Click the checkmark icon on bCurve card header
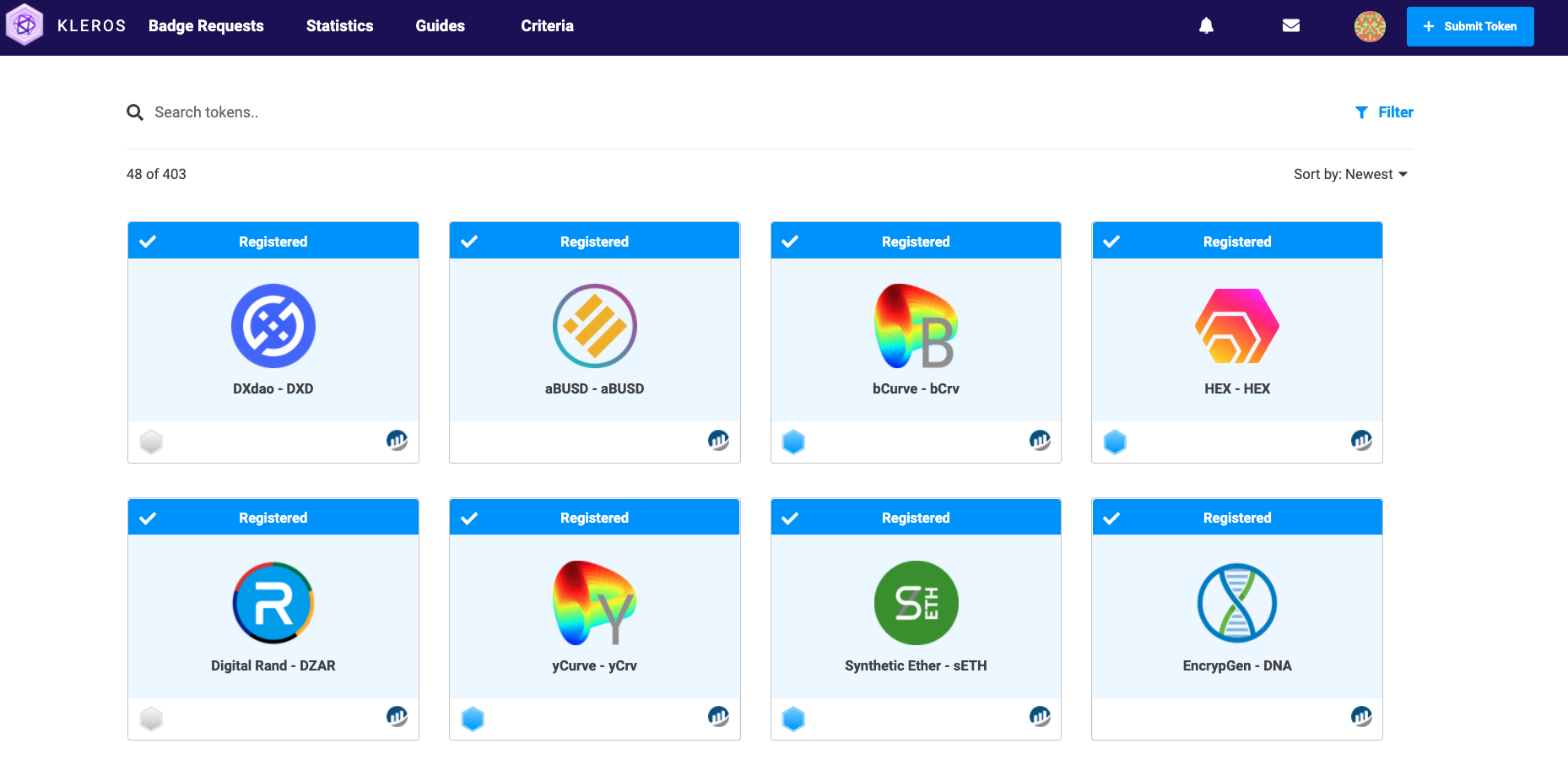Screen dimensions: 1568x760 click(790, 242)
